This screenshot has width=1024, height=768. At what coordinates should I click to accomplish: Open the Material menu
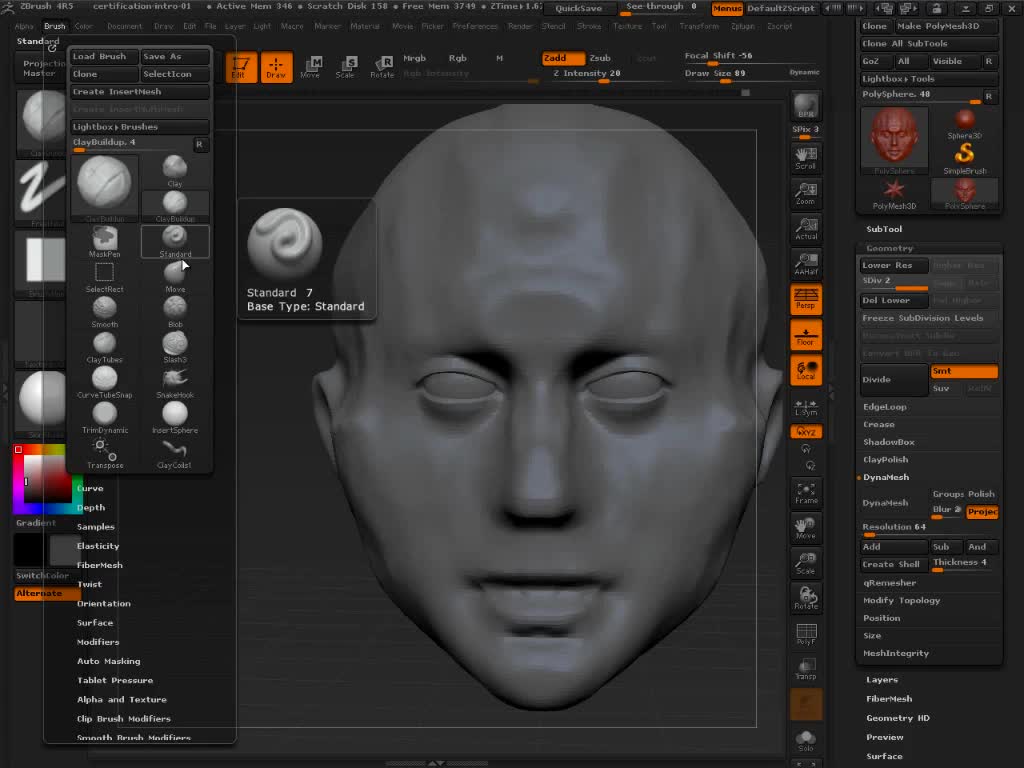tap(365, 26)
